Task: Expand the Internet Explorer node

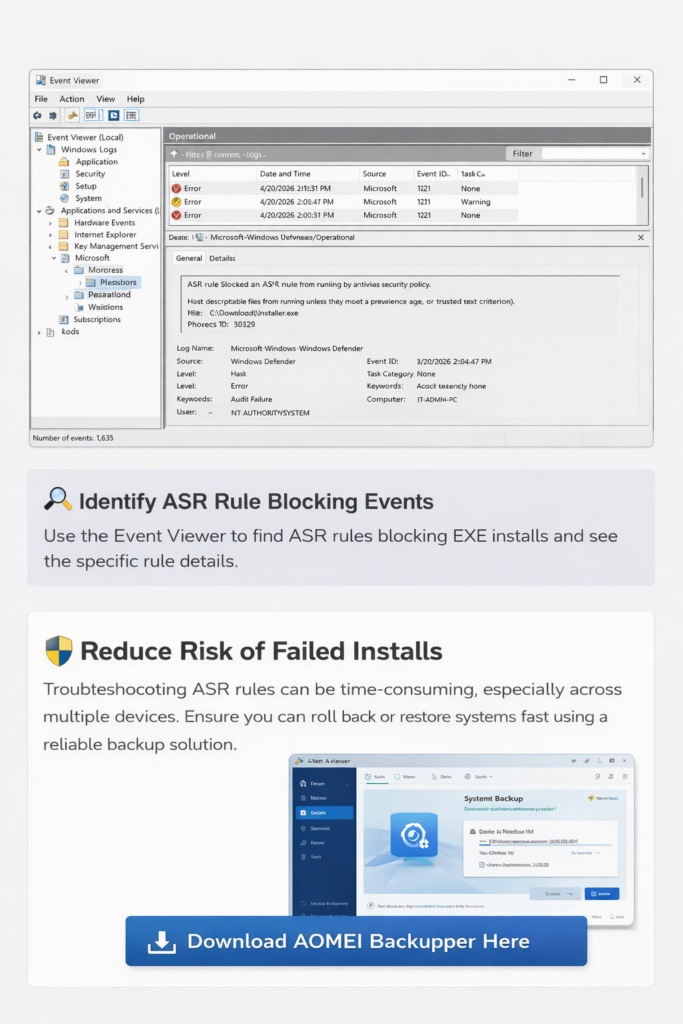Action: pos(51,235)
